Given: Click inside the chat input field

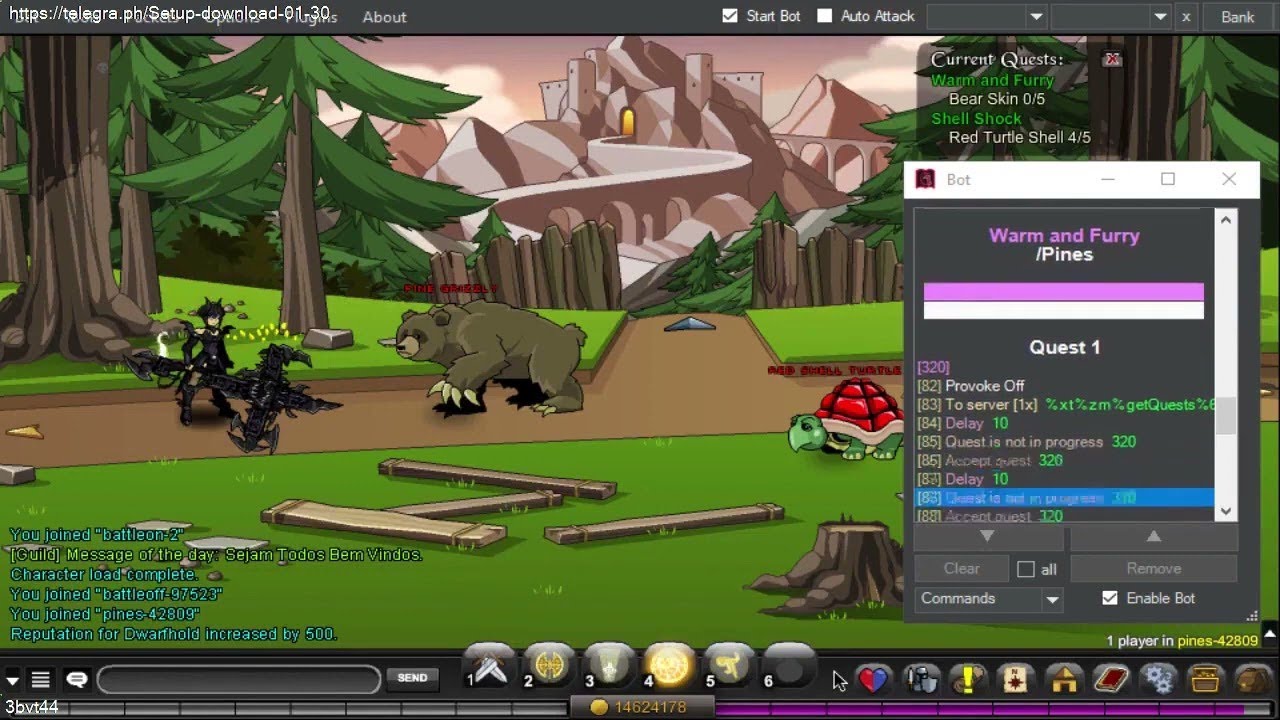Looking at the screenshot, I should (x=239, y=679).
